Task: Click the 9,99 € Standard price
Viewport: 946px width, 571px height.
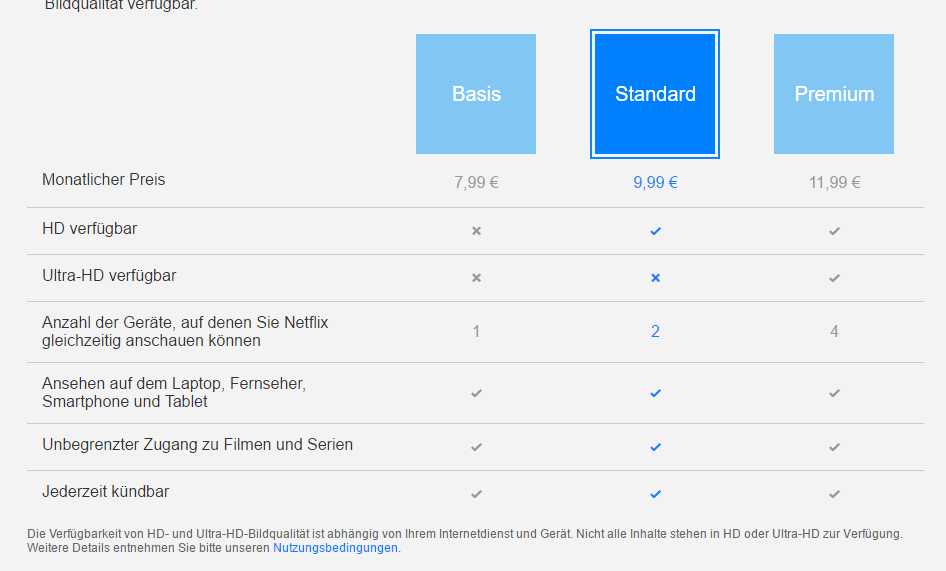Action: pos(655,182)
